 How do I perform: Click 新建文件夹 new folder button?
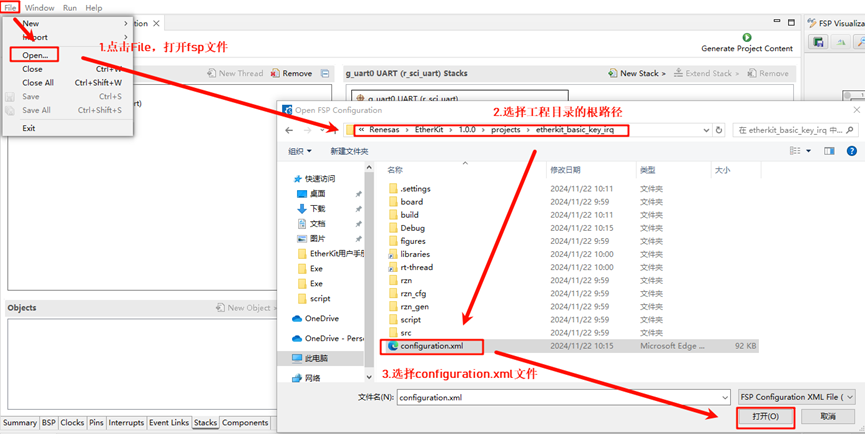[x=349, y=151]
